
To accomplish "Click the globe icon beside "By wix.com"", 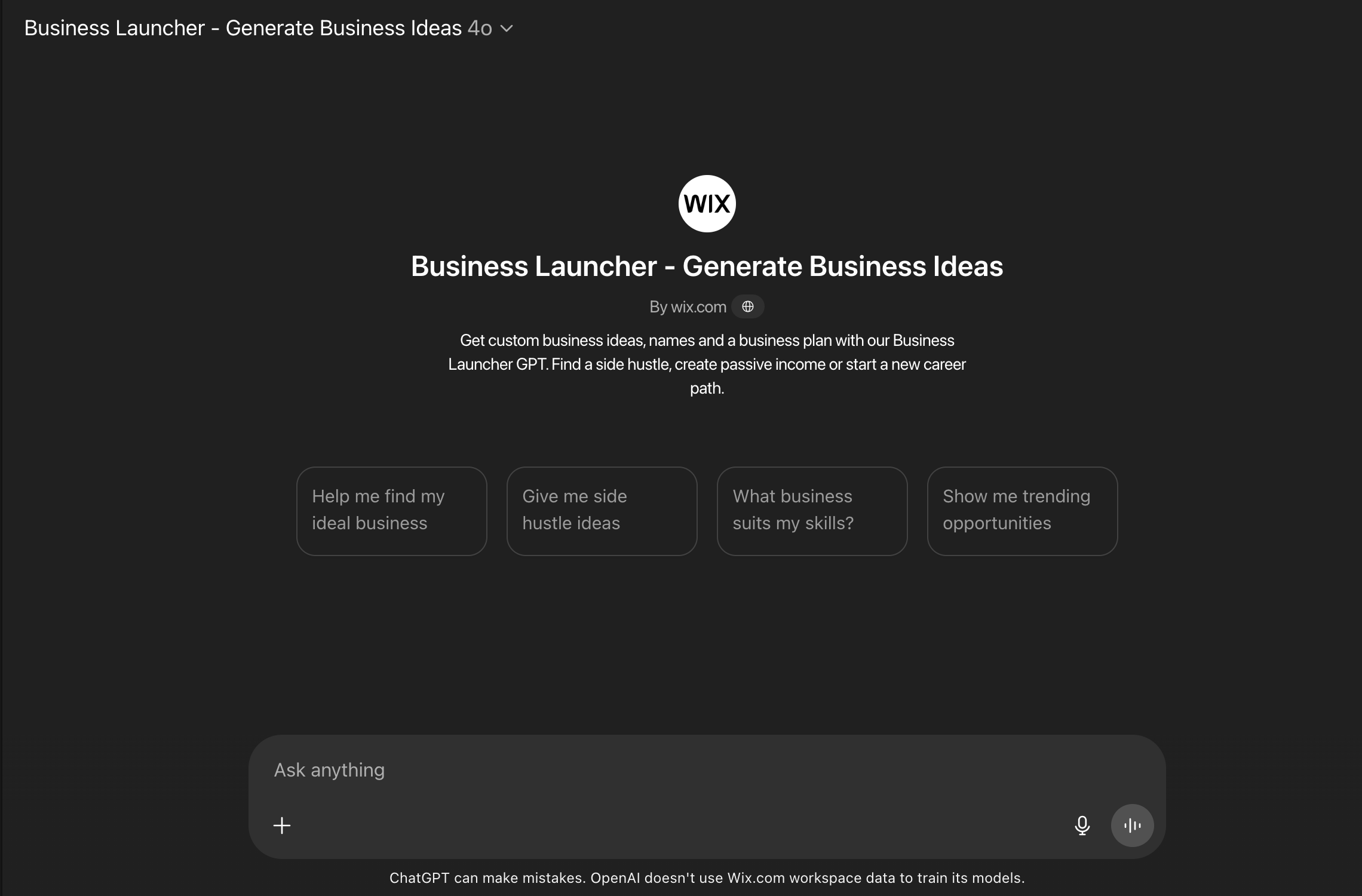I will [748, 306].
